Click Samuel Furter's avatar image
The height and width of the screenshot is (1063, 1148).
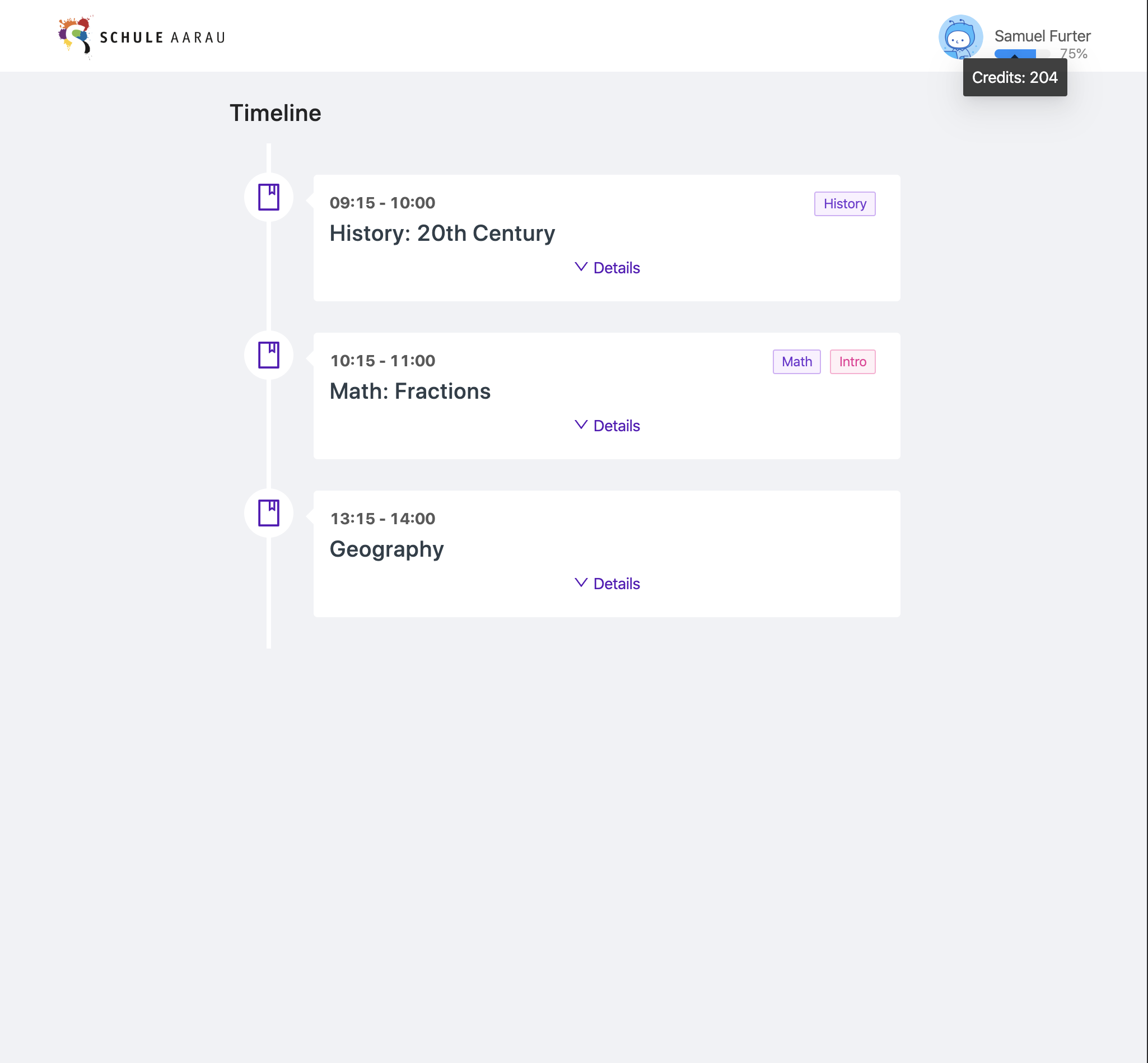coord(960,37)
